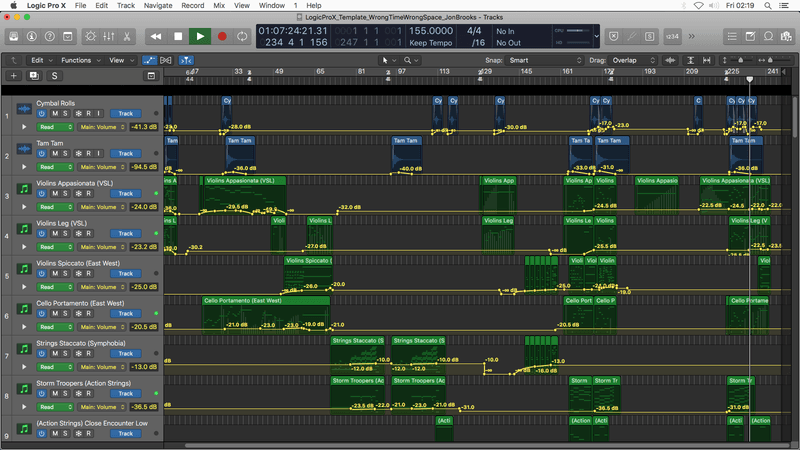800x450 pixels.
Task: Start playback with the Play button
Action: point(200,36)
